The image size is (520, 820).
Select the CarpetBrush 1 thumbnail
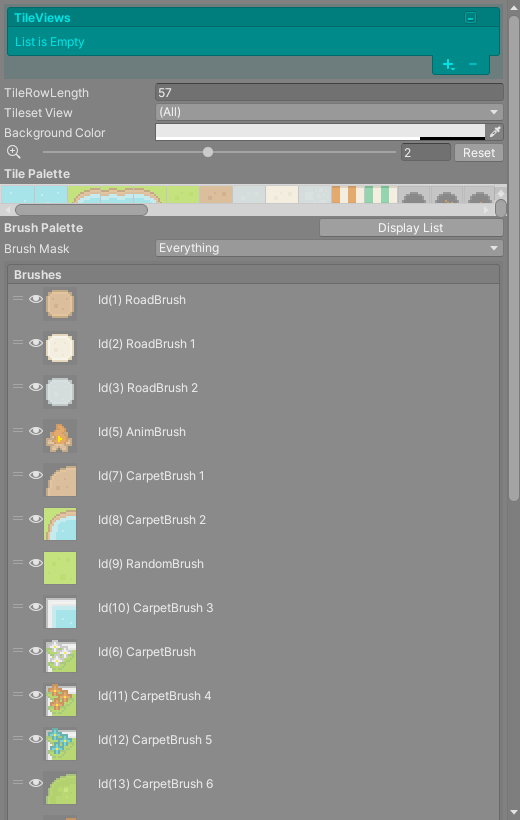point(60,480)
